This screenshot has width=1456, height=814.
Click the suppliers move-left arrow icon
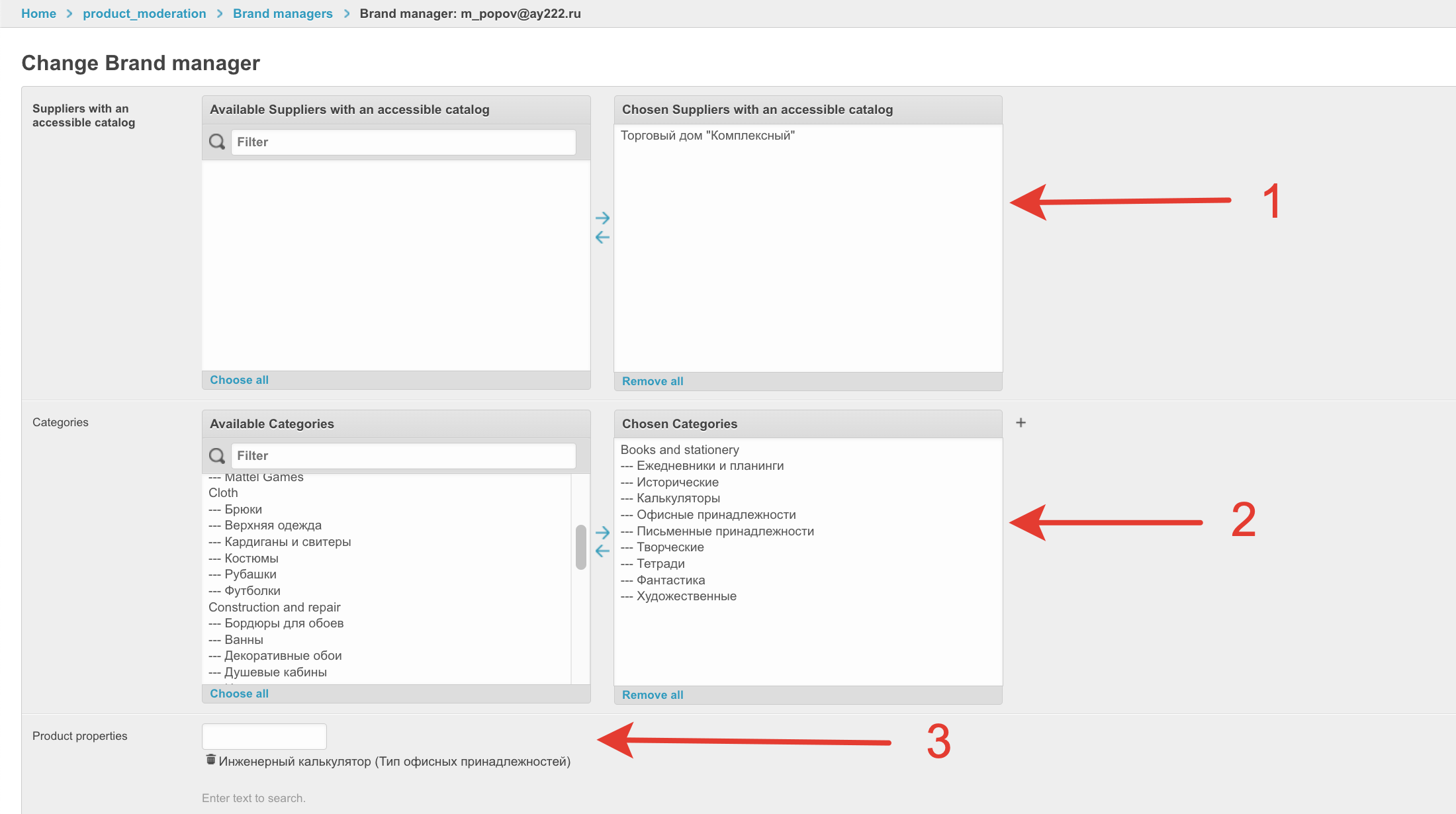[x=602, y=237]
